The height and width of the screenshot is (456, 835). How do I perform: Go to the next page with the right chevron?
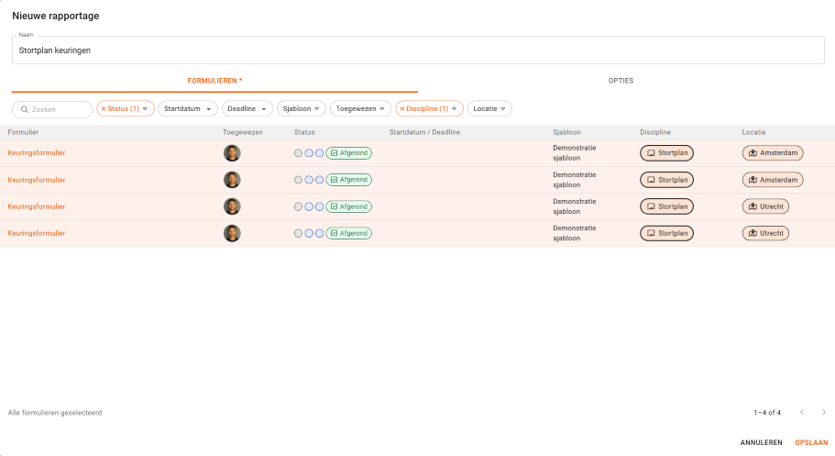tap(824, 412)
